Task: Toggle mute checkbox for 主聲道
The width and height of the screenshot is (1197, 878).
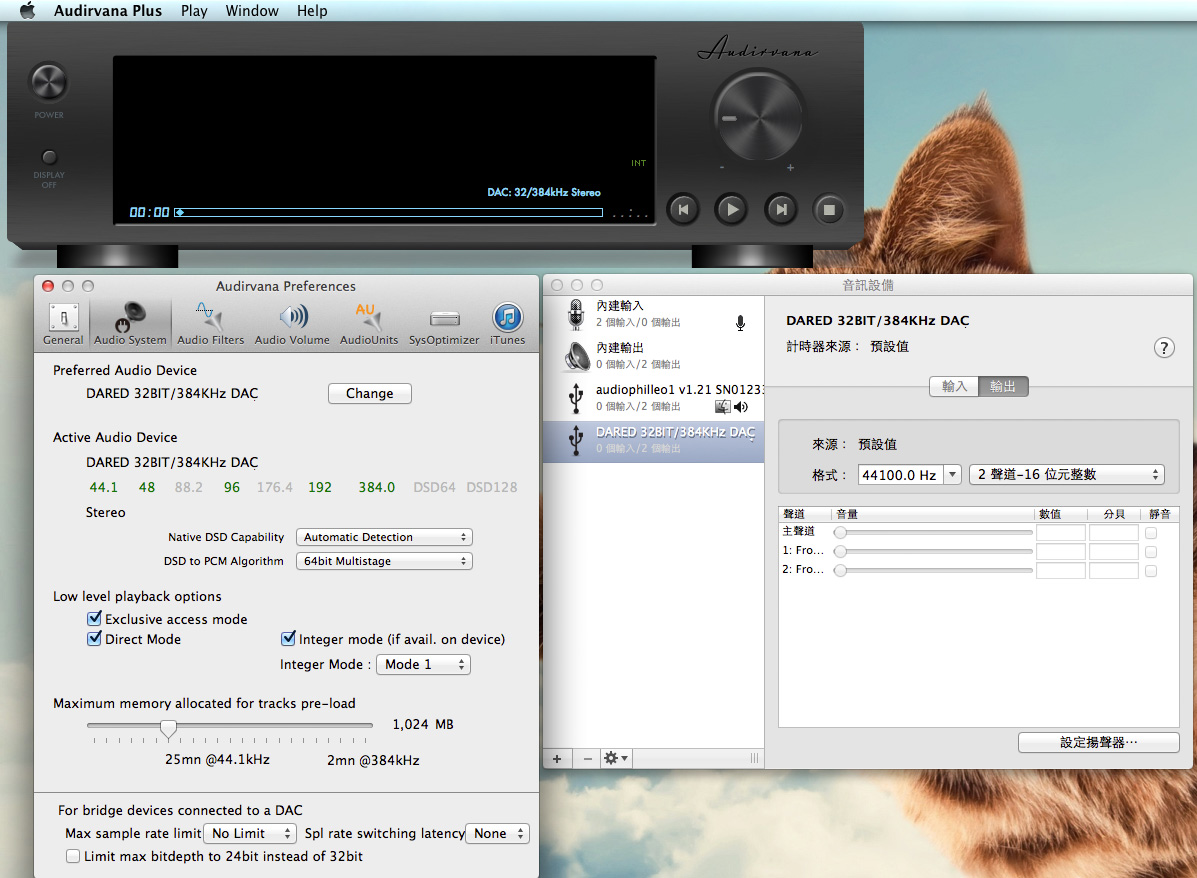Action: coord(1151,532)
